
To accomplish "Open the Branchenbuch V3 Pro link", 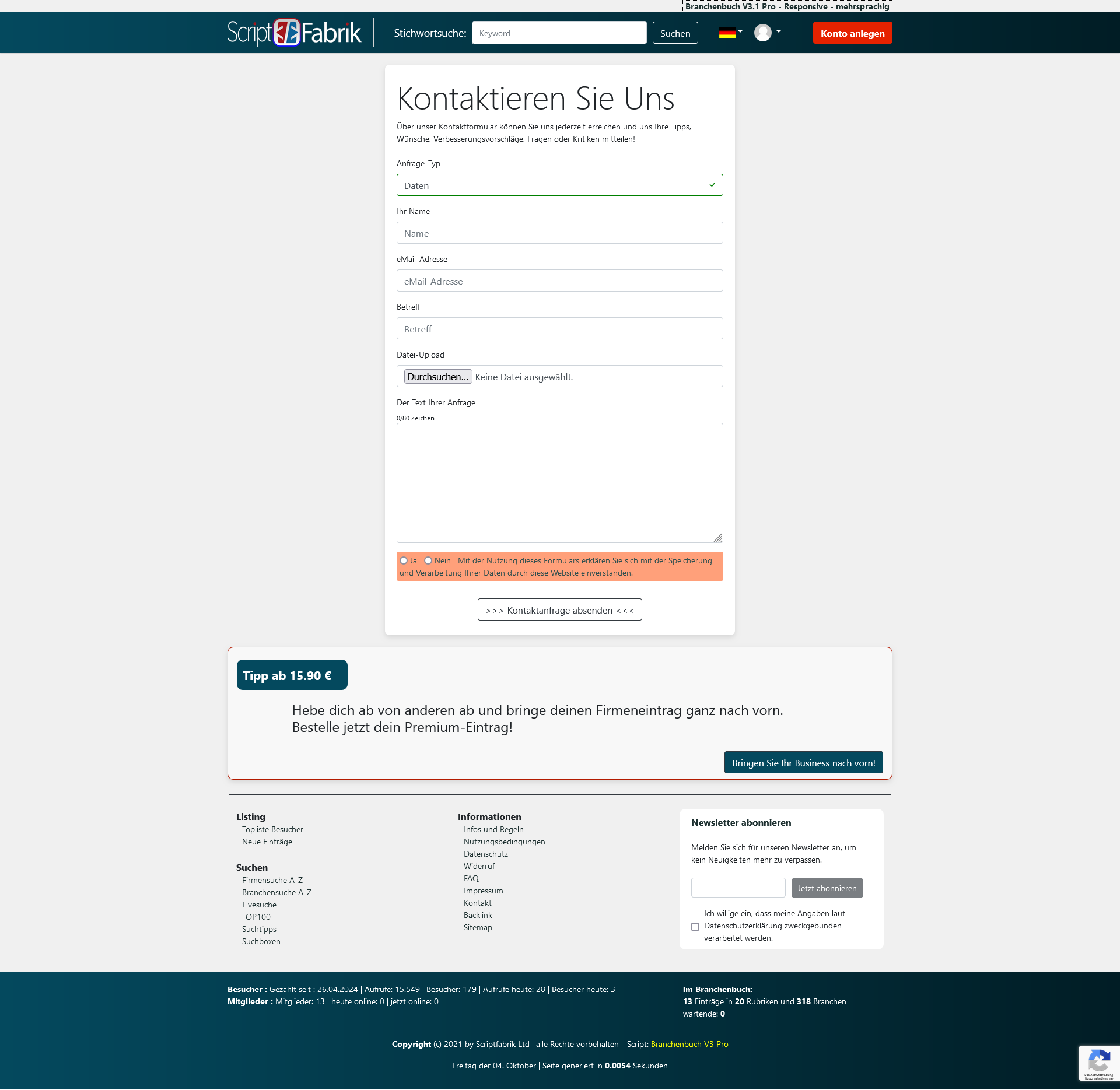I will tap(689, 1045).
